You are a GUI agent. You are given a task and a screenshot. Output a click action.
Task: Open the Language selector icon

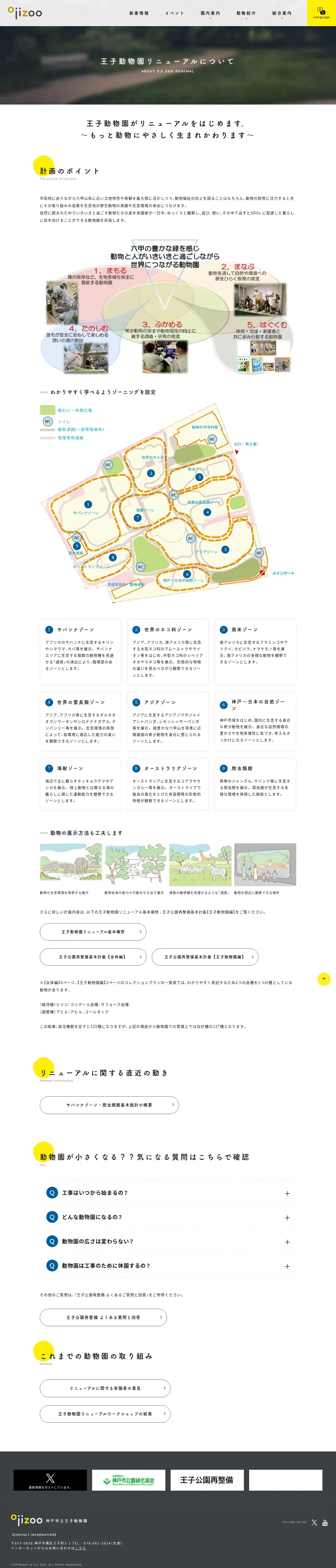(x=321, y=13)
